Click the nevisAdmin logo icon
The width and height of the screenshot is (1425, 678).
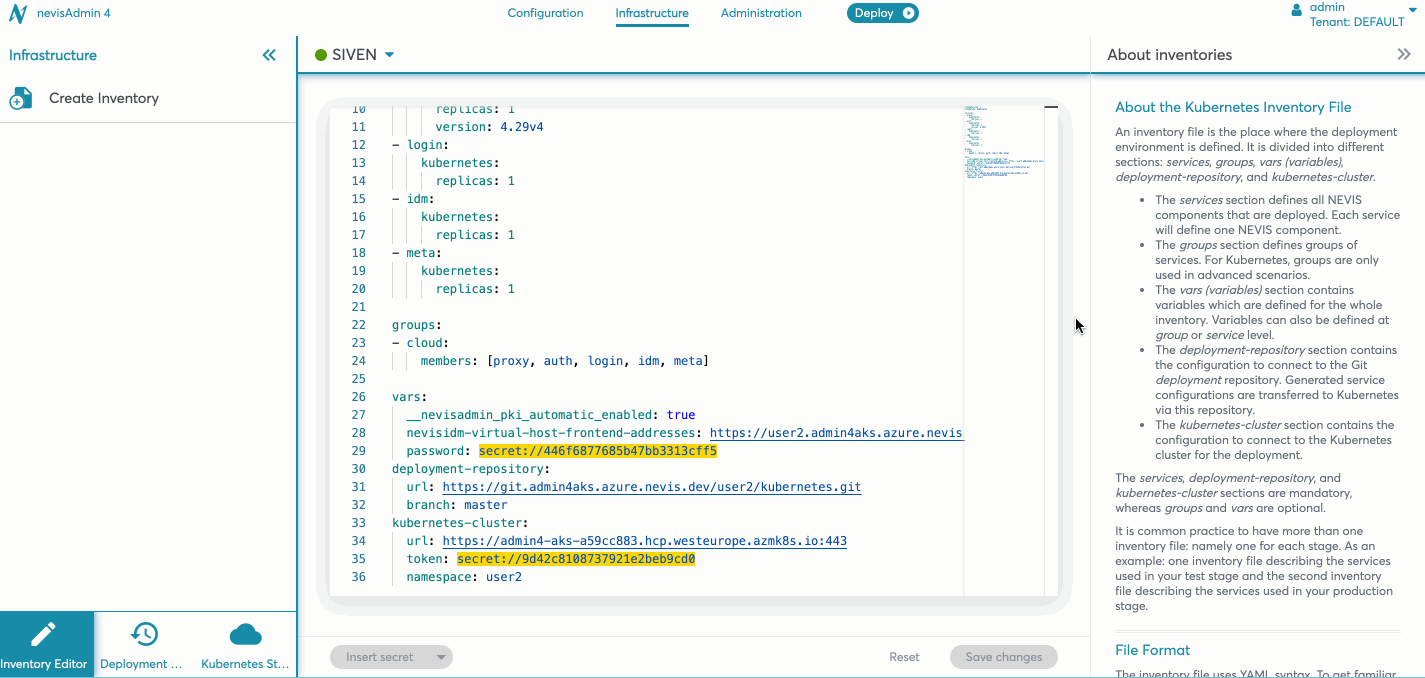point(17,14)
